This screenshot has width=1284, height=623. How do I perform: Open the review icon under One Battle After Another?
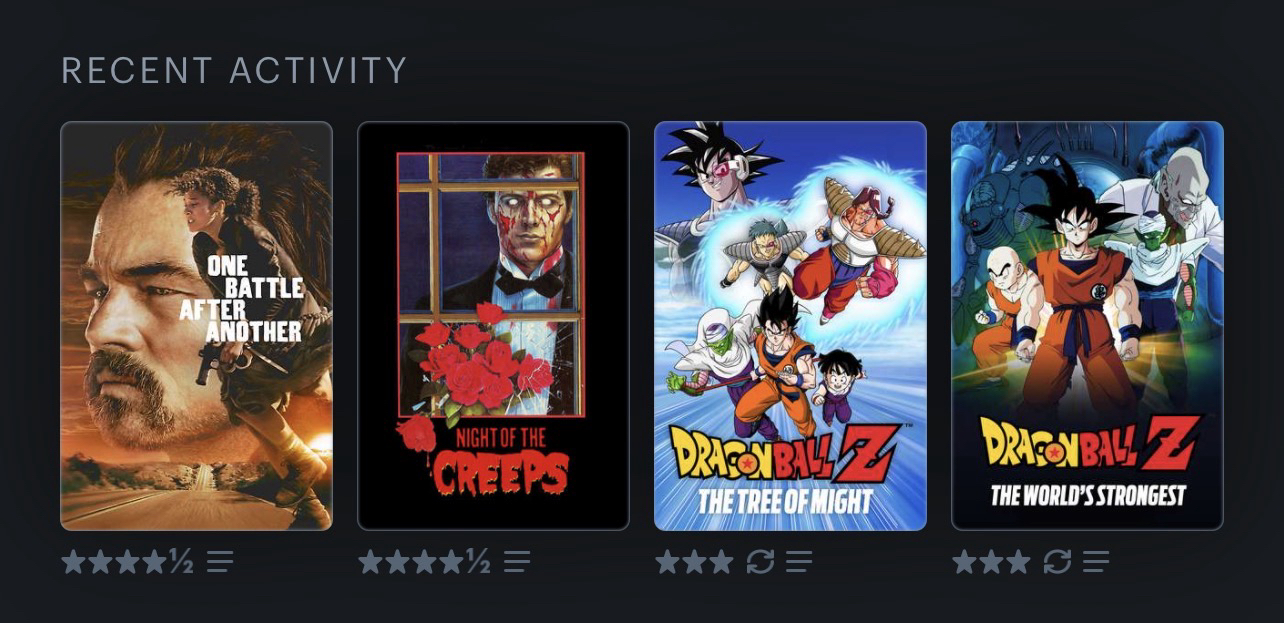(220, 562)
